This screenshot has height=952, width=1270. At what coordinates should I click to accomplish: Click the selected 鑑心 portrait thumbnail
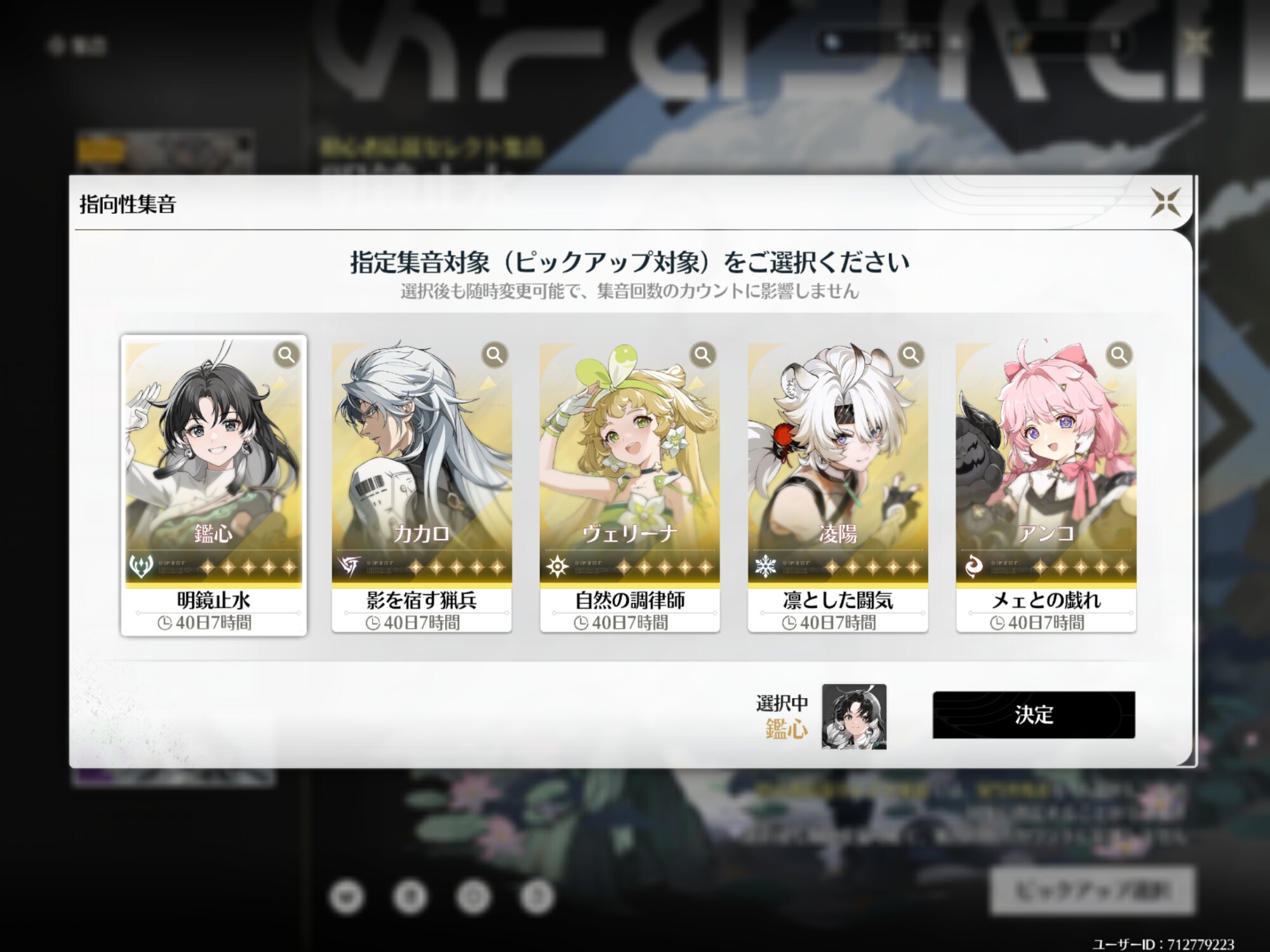tap(854, 717)
